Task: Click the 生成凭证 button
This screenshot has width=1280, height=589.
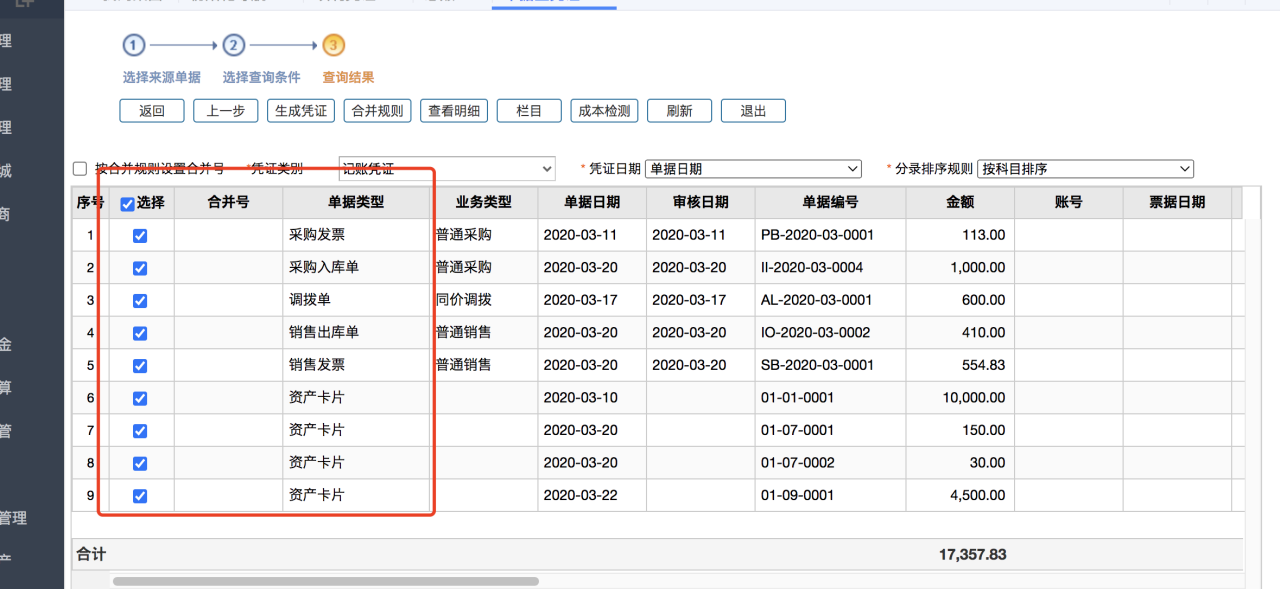Action: click(x=301, y=111)
